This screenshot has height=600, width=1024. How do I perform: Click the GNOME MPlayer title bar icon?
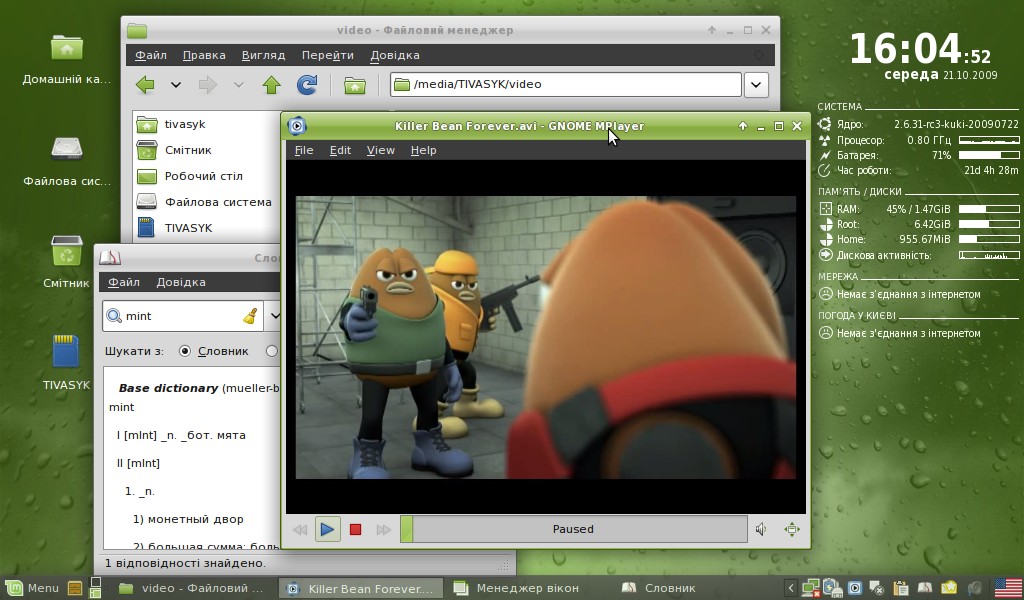click(x=296, y=125)
